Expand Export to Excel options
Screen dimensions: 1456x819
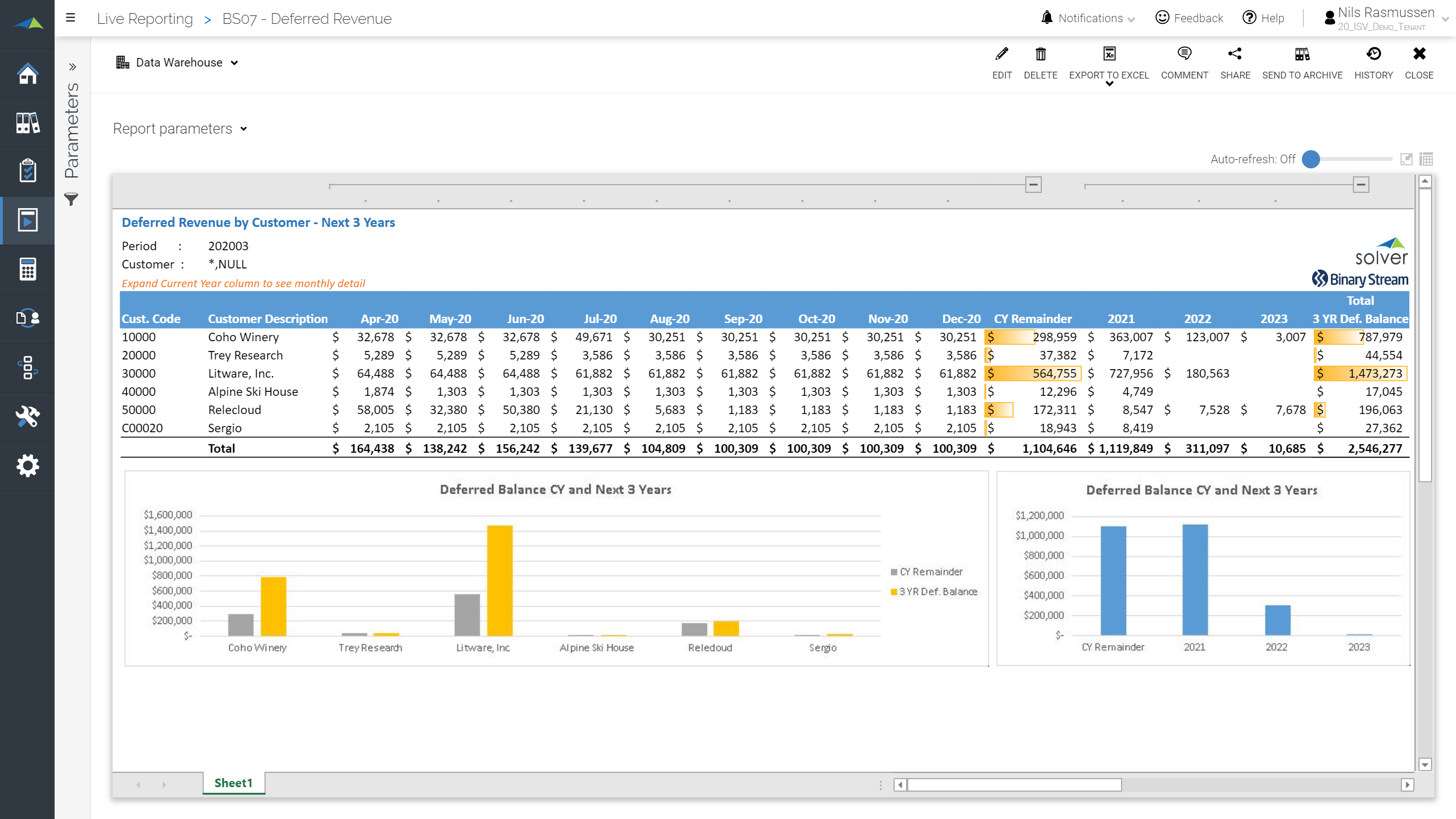tap(1109, 84)
